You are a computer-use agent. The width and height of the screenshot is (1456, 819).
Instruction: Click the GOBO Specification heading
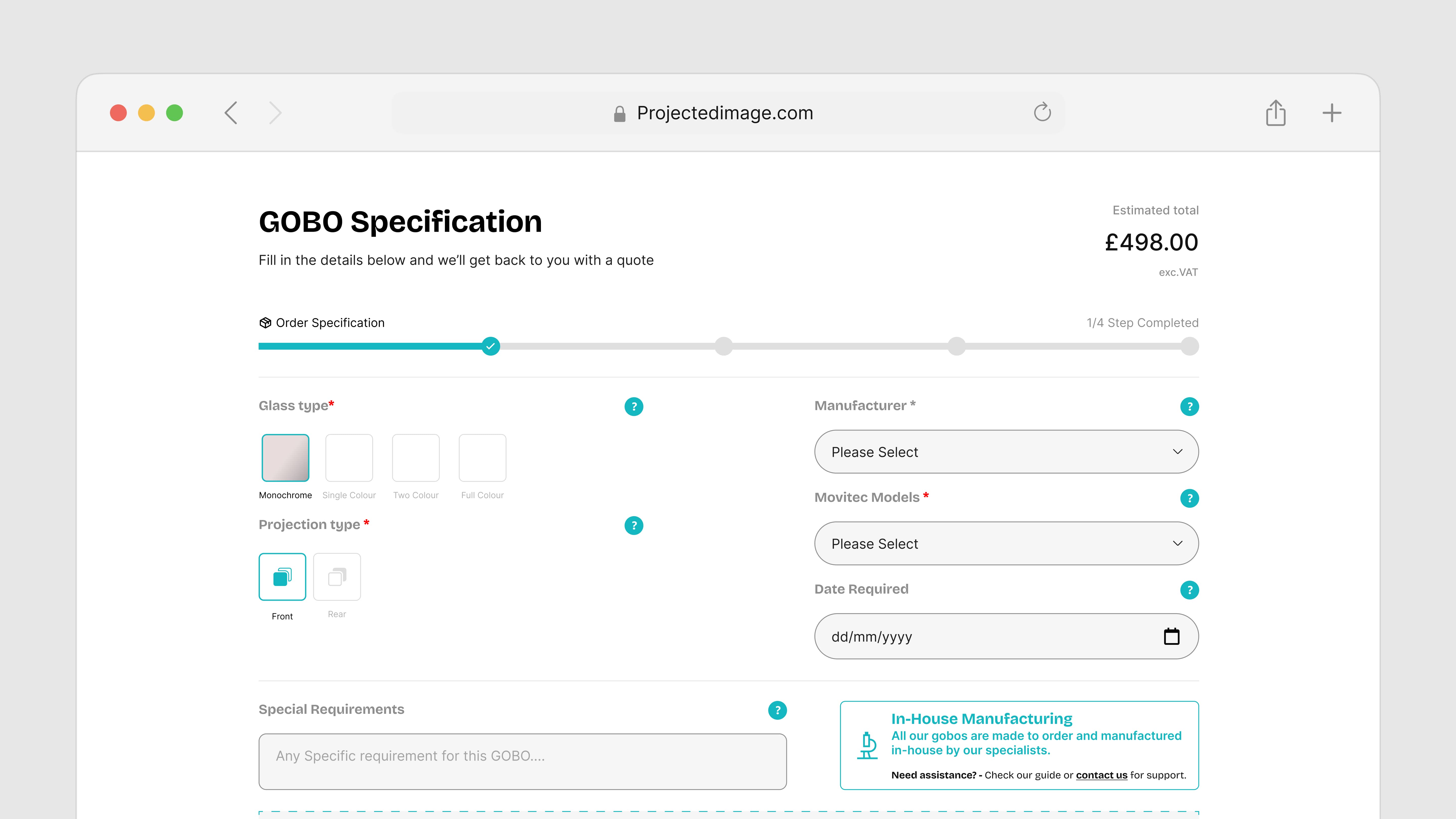400,222
